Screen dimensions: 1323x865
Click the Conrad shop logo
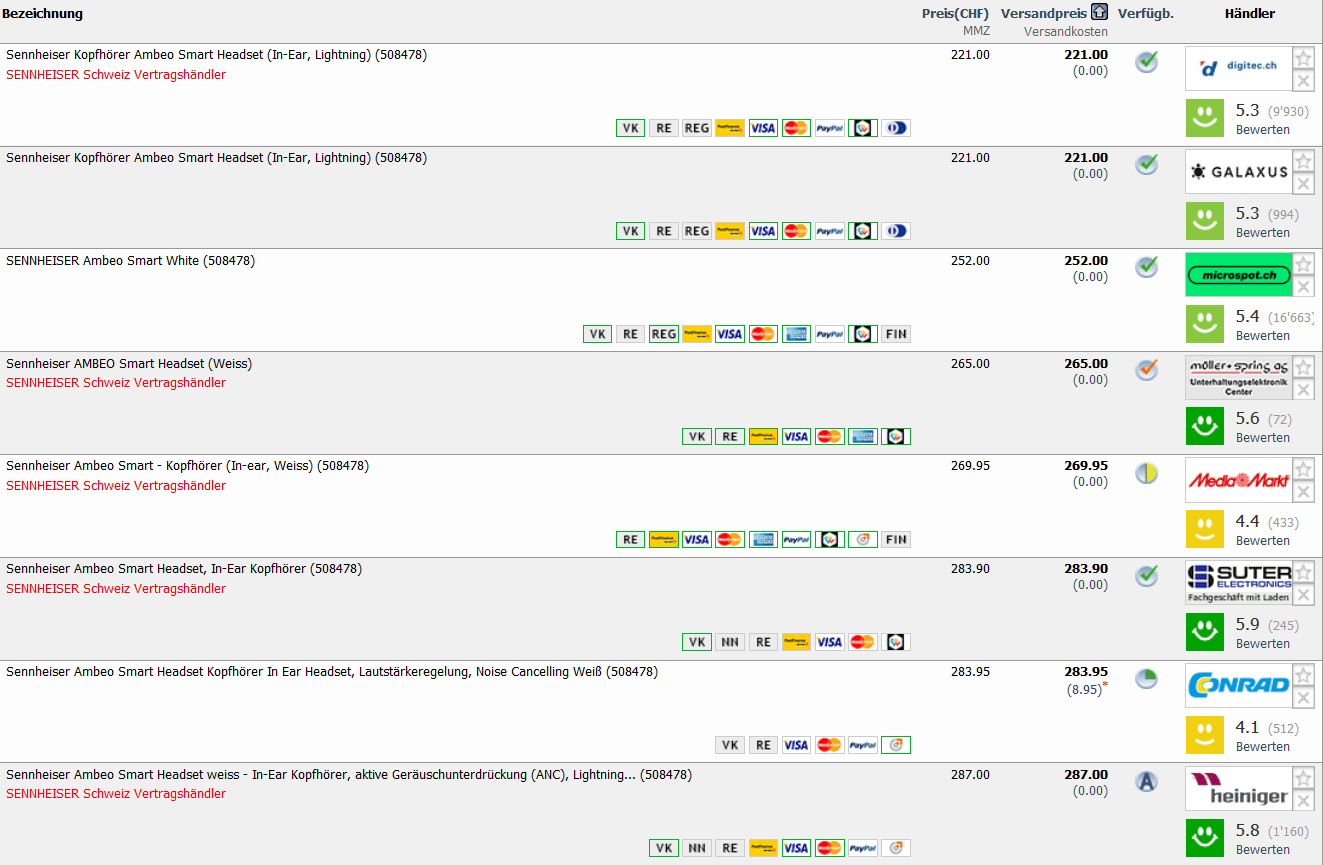[x=1238, y=686]
